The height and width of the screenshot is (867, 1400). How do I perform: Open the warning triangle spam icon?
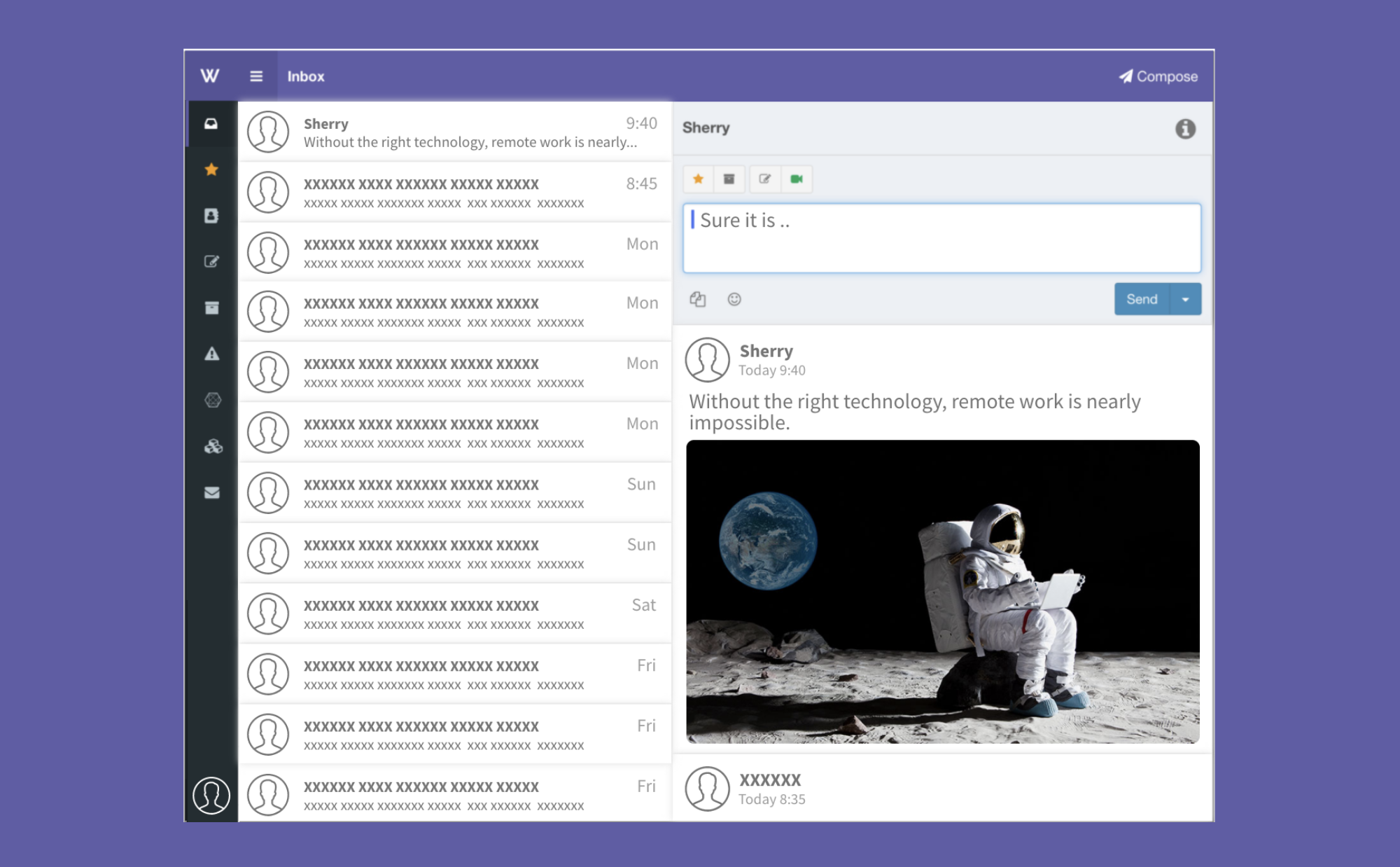point(211,354)
